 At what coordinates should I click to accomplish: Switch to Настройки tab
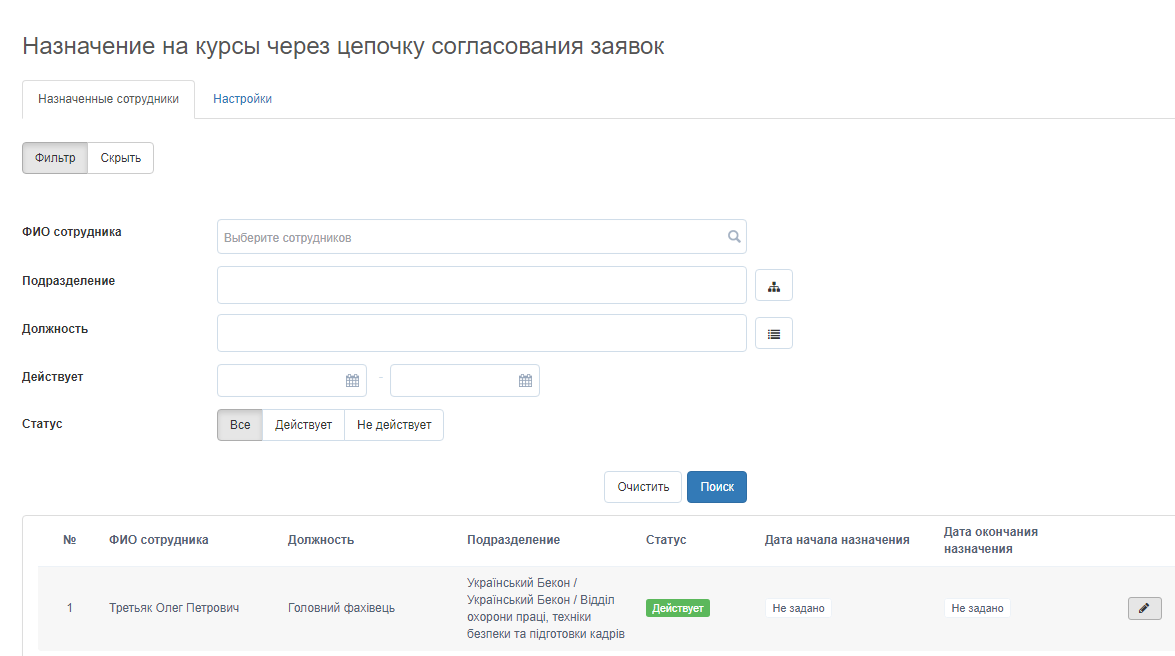(242, 99)
